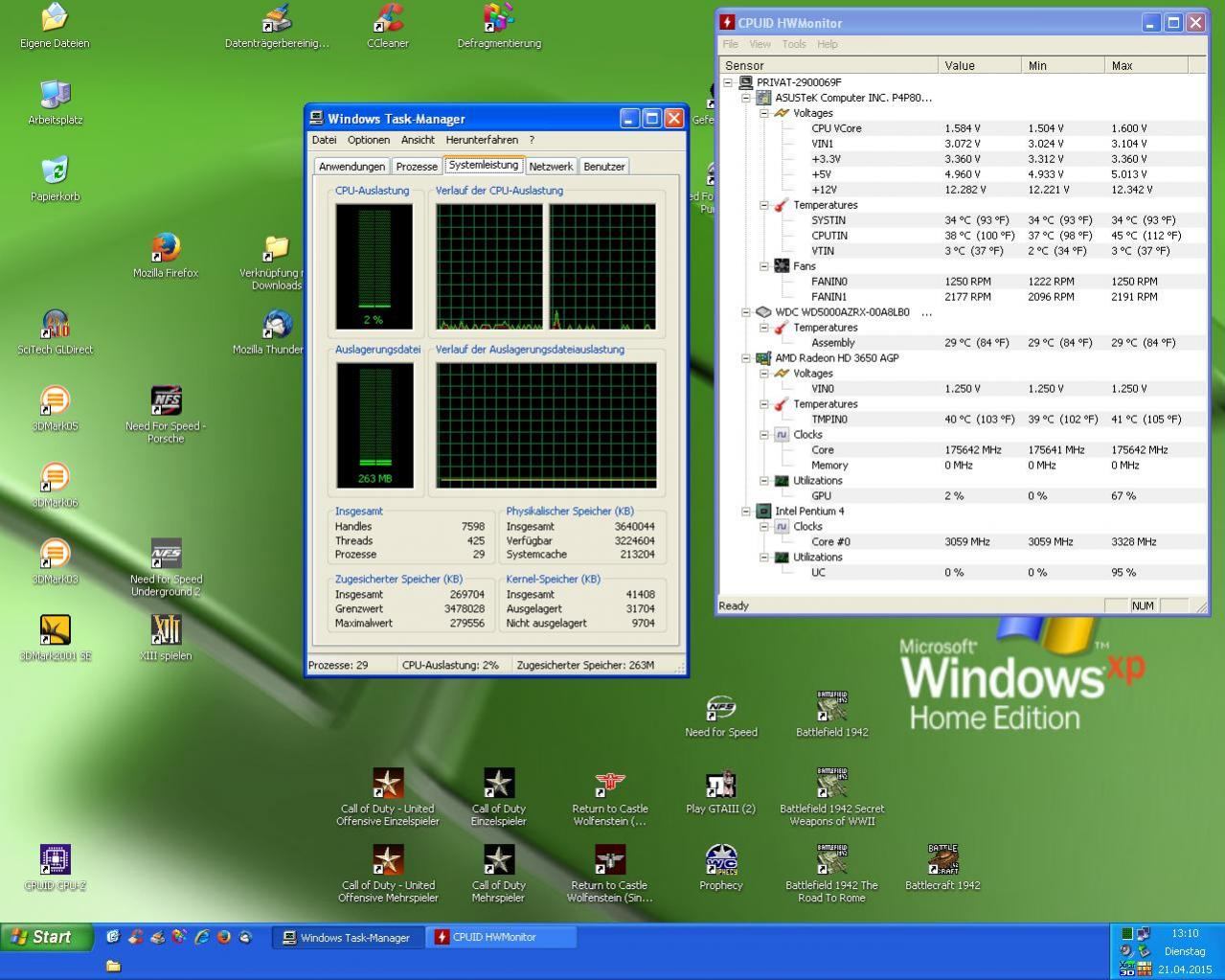Open File menu in HWMonitor

731,44
